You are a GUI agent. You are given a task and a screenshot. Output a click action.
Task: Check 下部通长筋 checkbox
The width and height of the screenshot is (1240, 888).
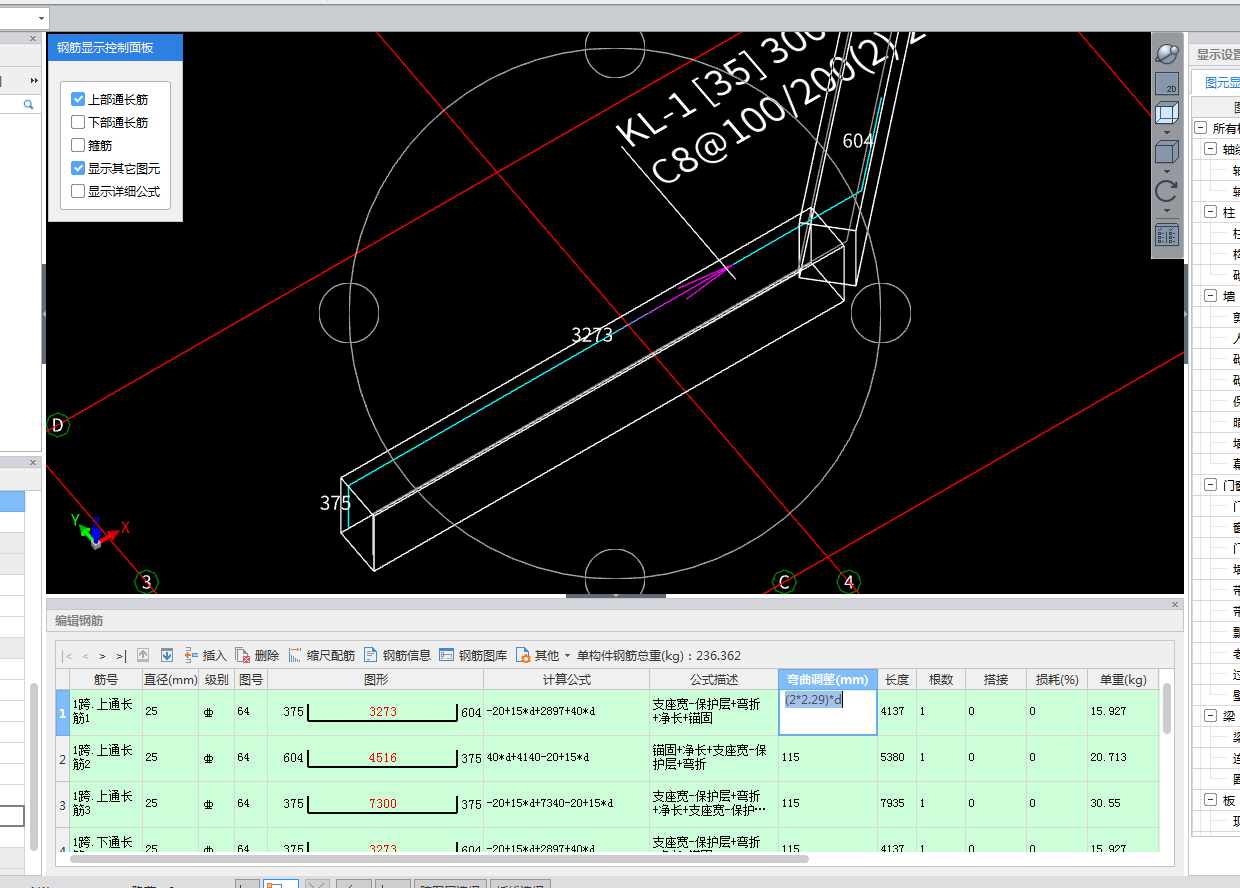[x=78, y=123]
